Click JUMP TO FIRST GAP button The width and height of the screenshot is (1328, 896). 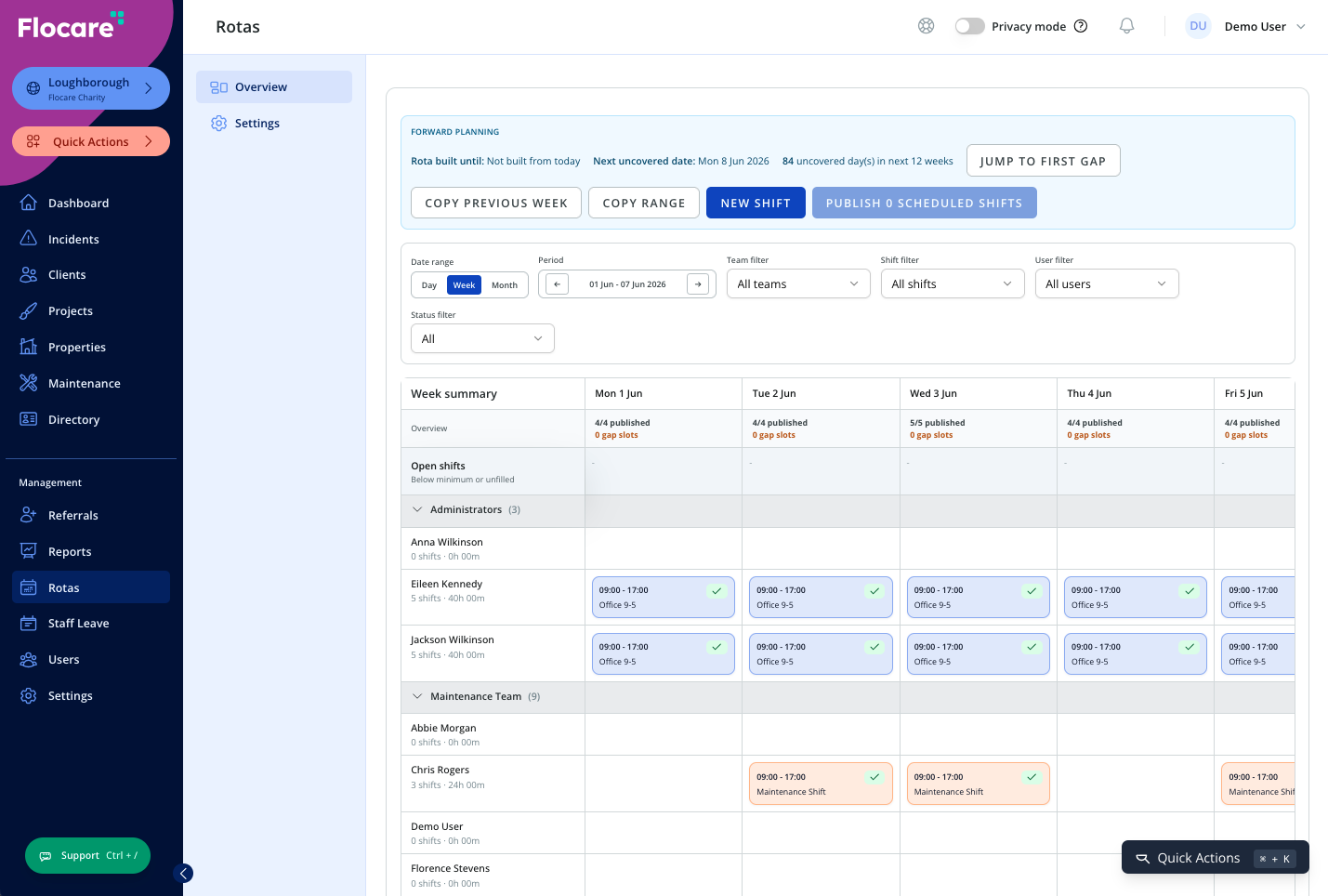[1043, 161]
